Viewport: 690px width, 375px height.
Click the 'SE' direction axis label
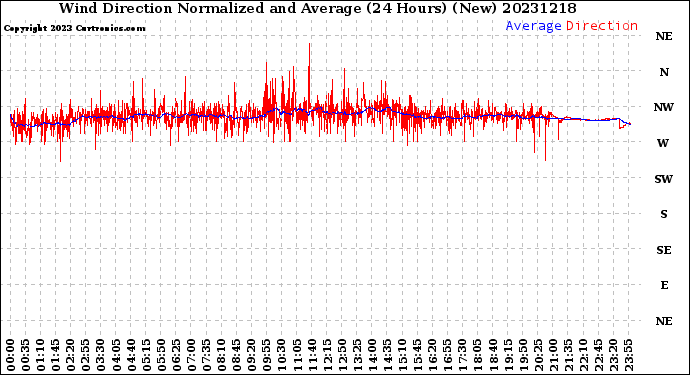[x=664, y=250]
